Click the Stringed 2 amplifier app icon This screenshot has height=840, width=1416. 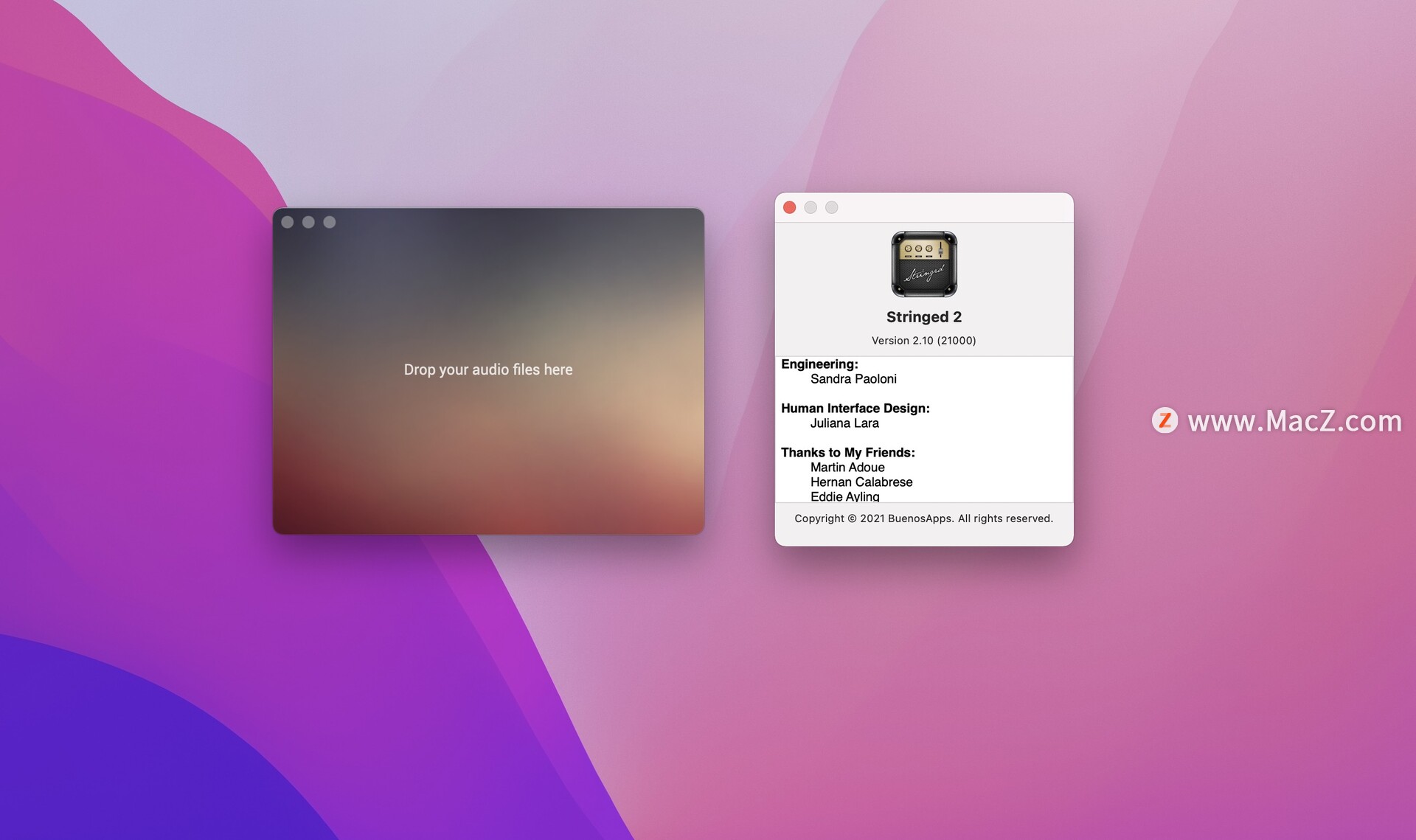(x=923, y=264)
